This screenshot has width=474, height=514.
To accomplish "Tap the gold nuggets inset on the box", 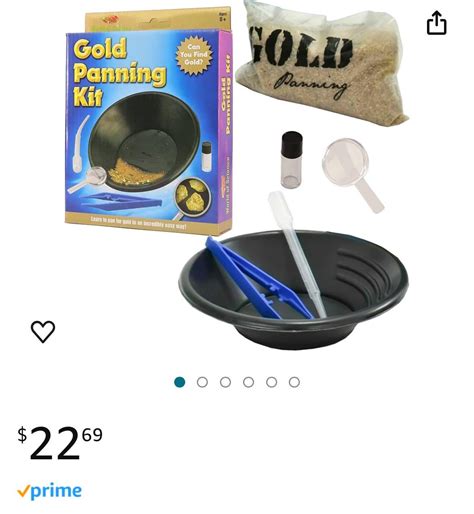I will (x=192, y=196).
